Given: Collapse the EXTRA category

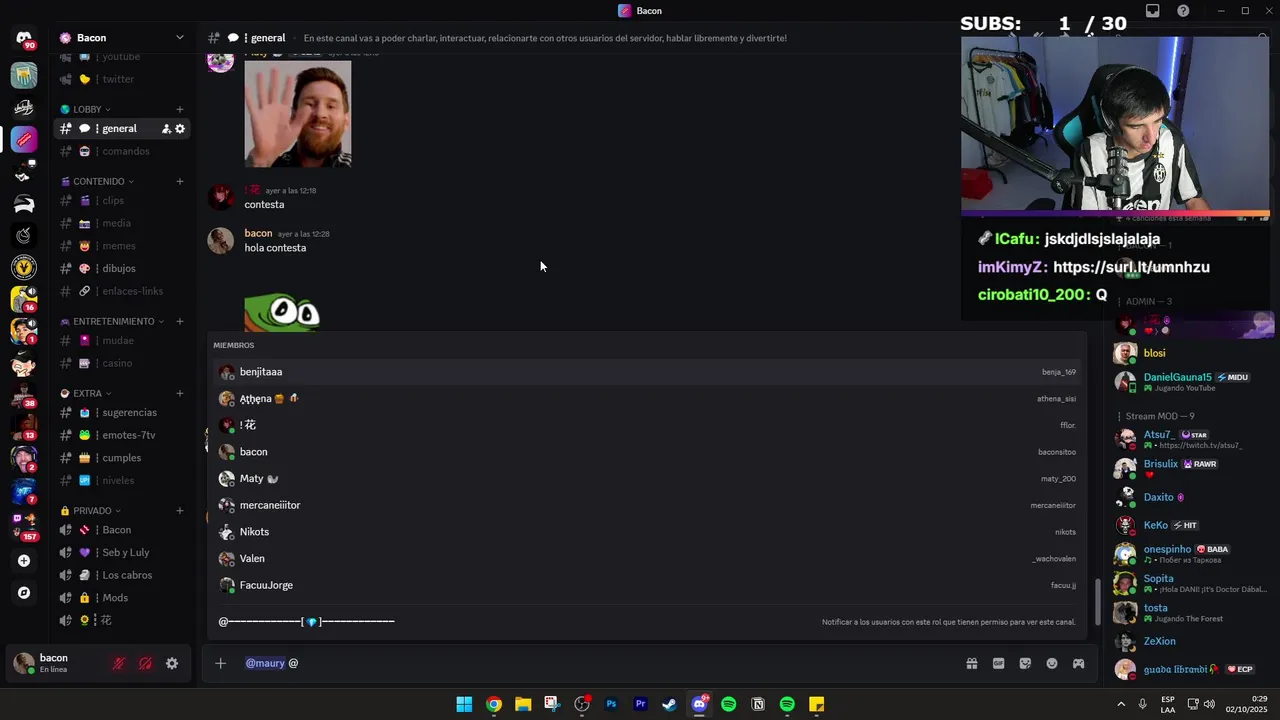Looking at the screenshot, I should (86, 393).
